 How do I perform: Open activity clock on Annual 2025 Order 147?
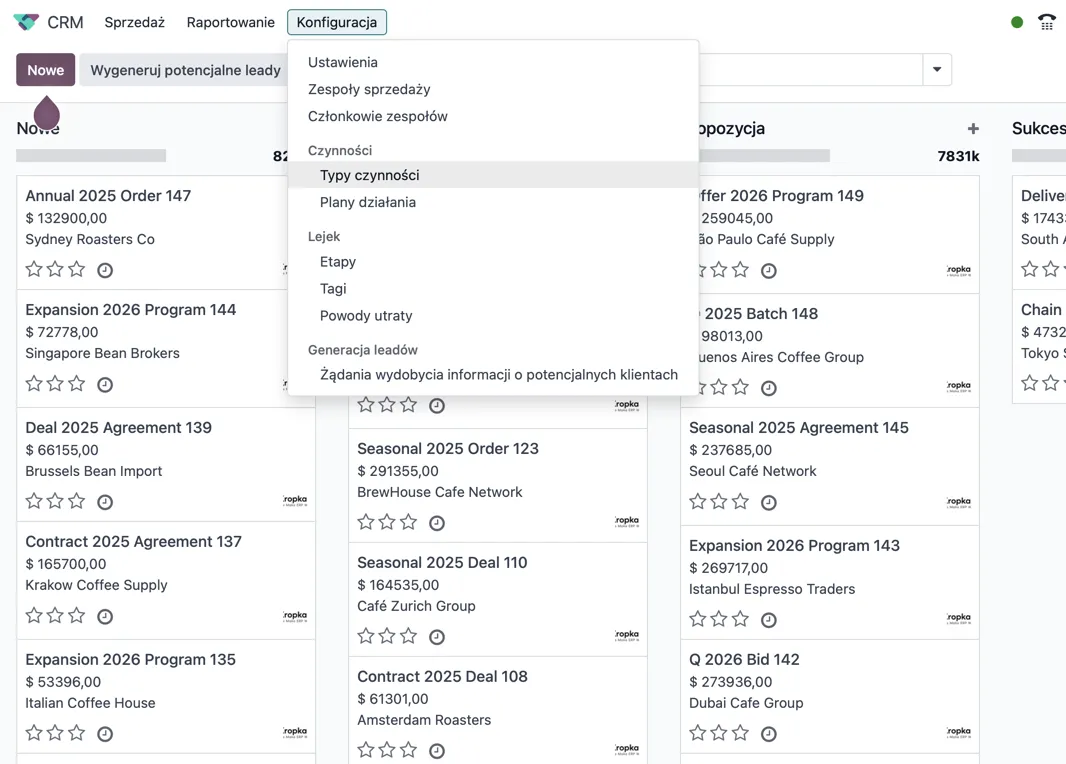click(105, 271)
